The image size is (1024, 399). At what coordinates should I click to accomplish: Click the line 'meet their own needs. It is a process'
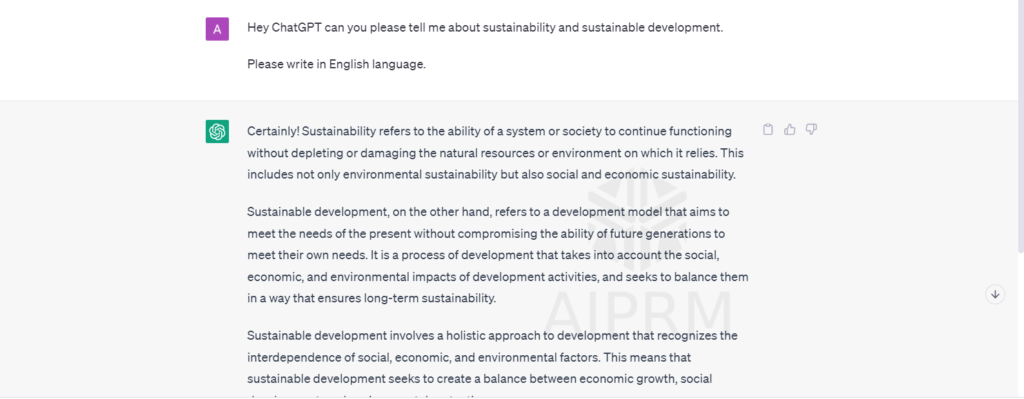point(483,255)
